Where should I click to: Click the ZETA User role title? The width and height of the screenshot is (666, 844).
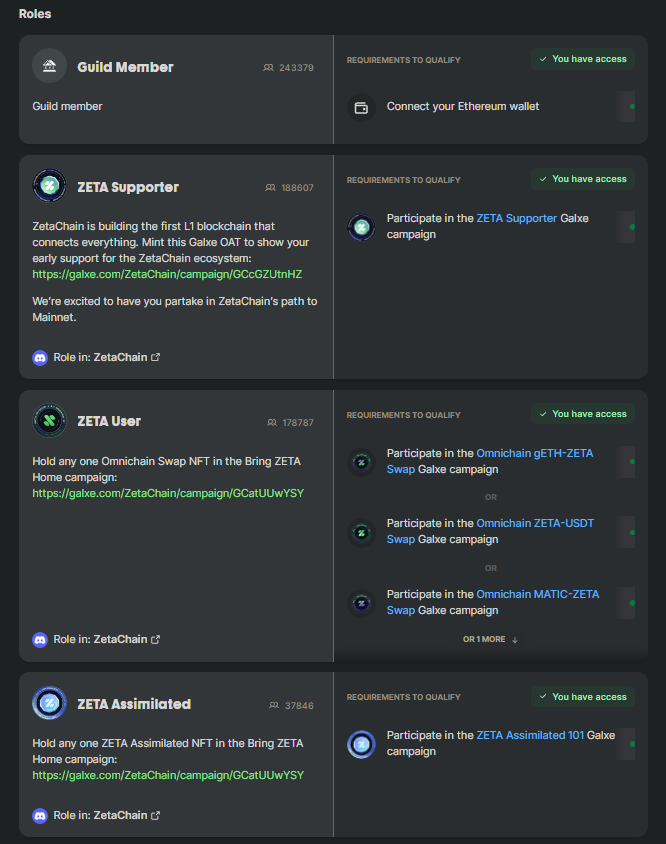pos(109,421)
